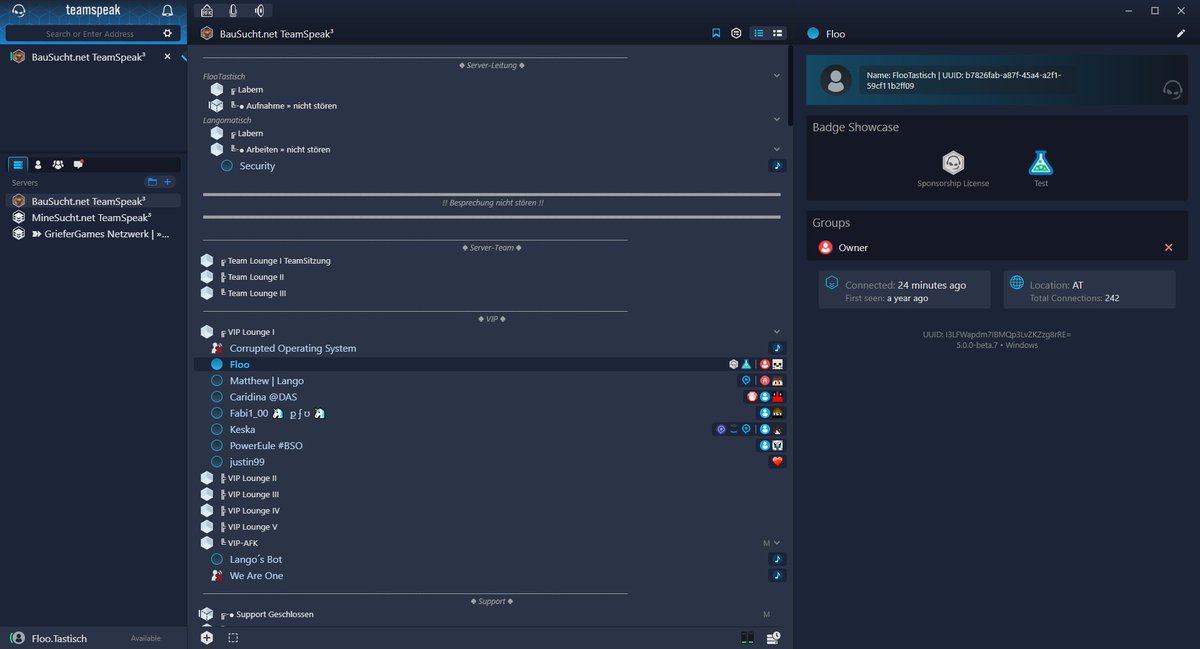Select user PowerEule #BSO

point(266,446)
